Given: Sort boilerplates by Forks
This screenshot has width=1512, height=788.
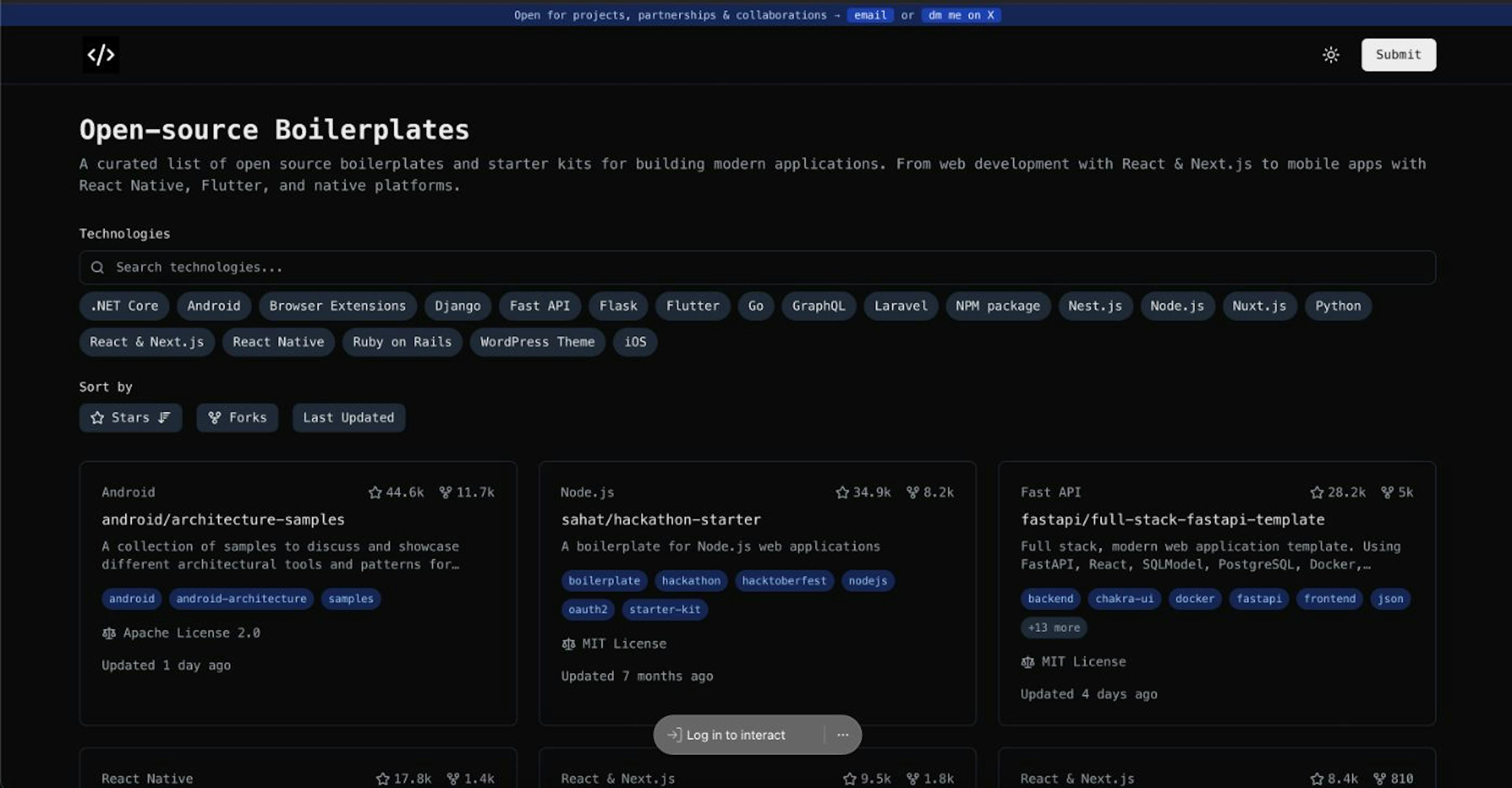Looking at the screenshot, I should point(237,418).
